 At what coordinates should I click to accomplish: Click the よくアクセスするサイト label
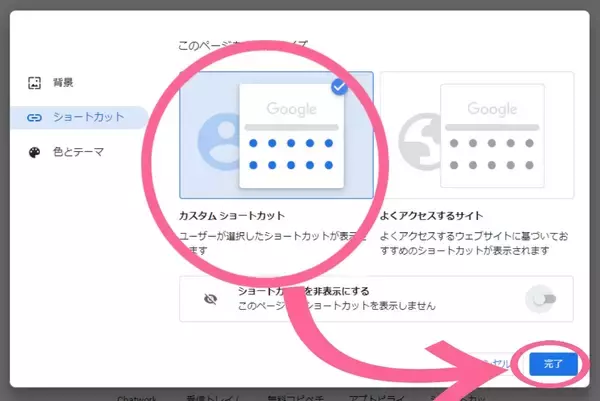click(x=431, y=216)
